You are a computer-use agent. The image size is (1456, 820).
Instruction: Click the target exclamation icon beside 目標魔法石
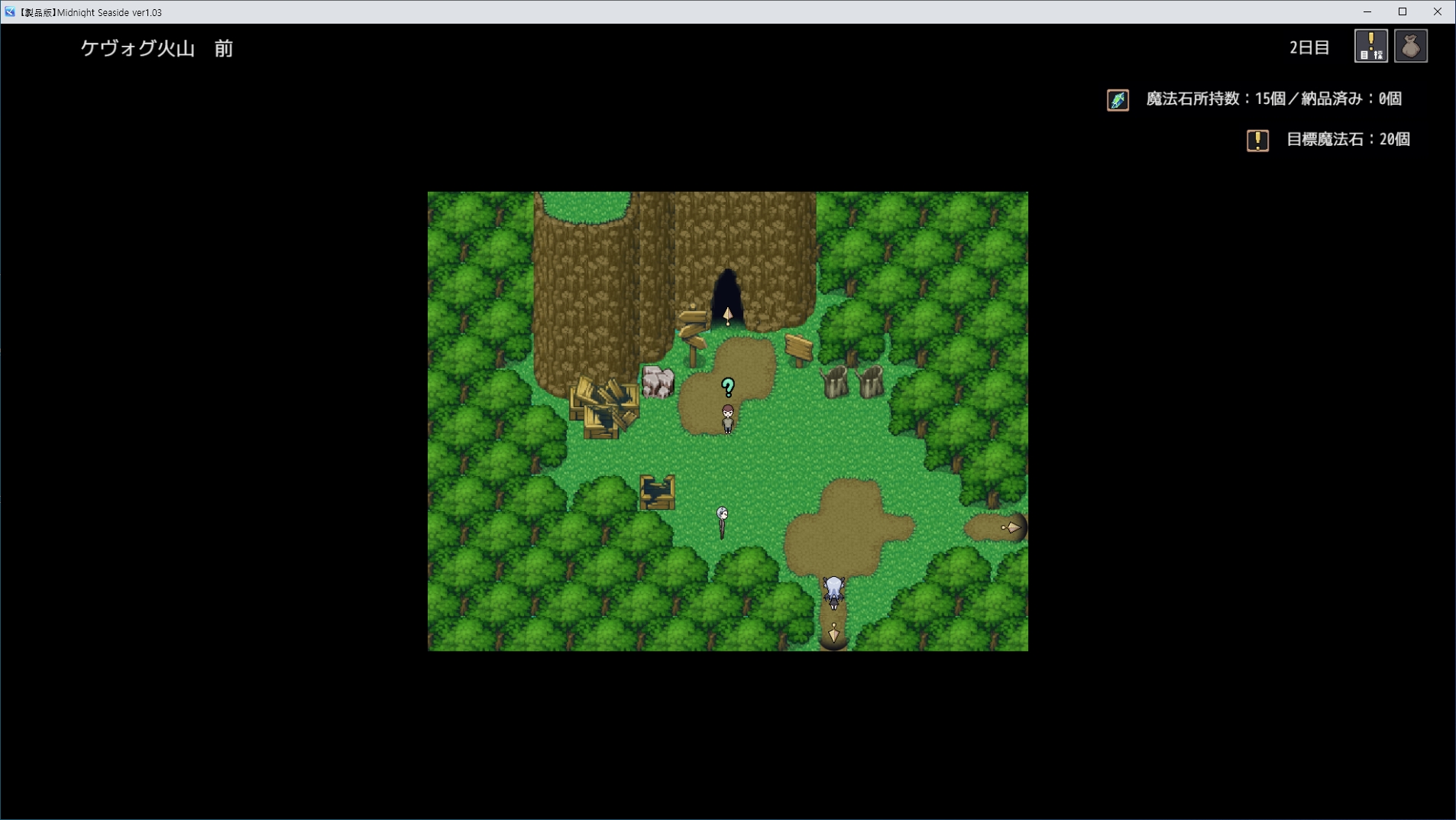[1257, 140]
